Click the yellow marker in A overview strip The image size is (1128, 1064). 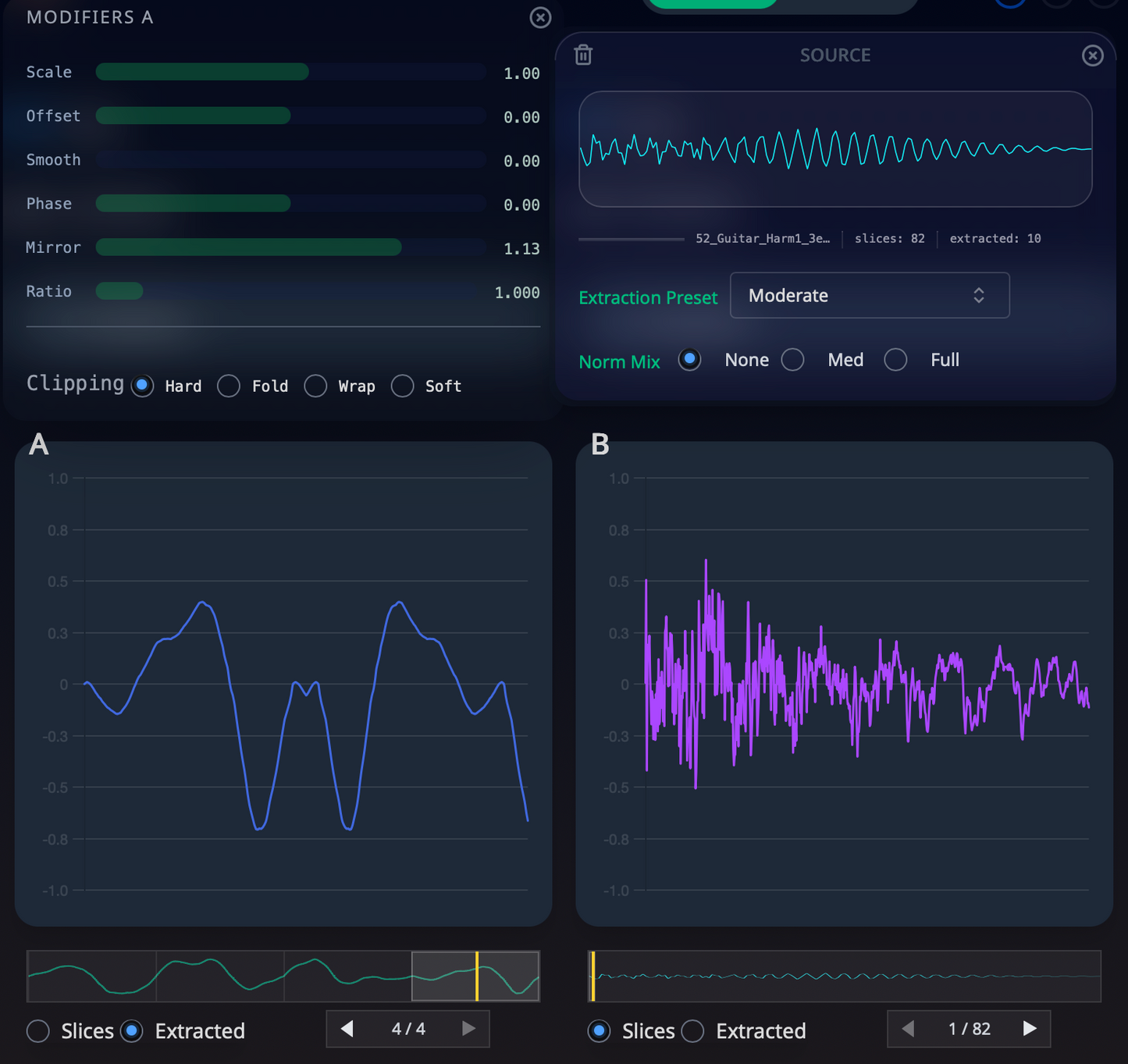coord(477,976)
